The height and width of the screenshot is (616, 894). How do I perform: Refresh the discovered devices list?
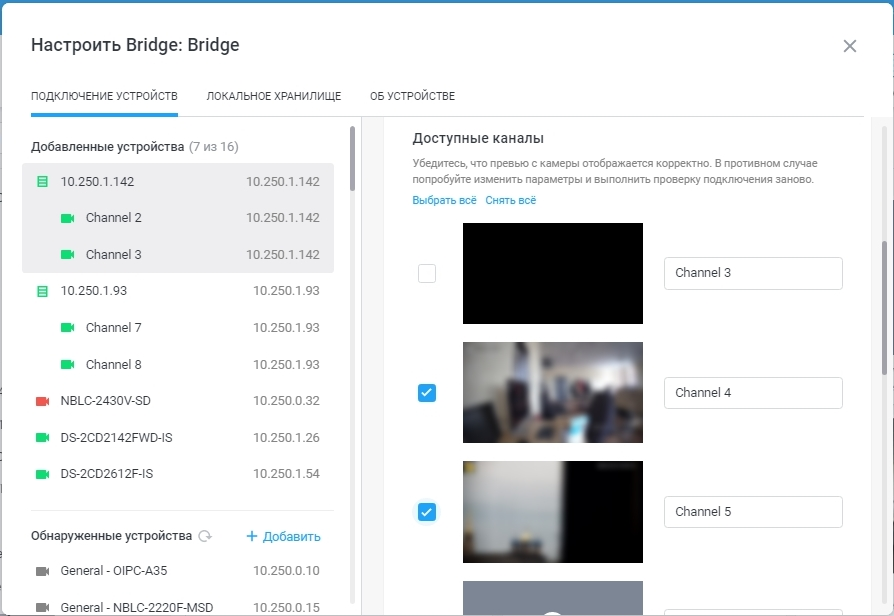click(205, 536)
